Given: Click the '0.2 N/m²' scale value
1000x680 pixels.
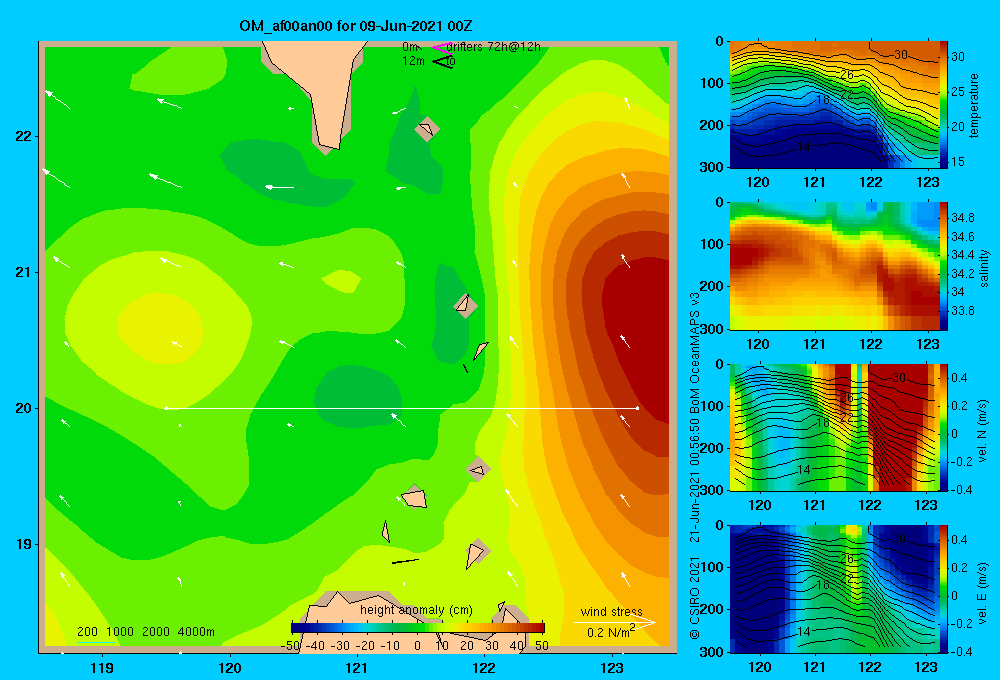Looking at the screenshot, I should (611, 632).
